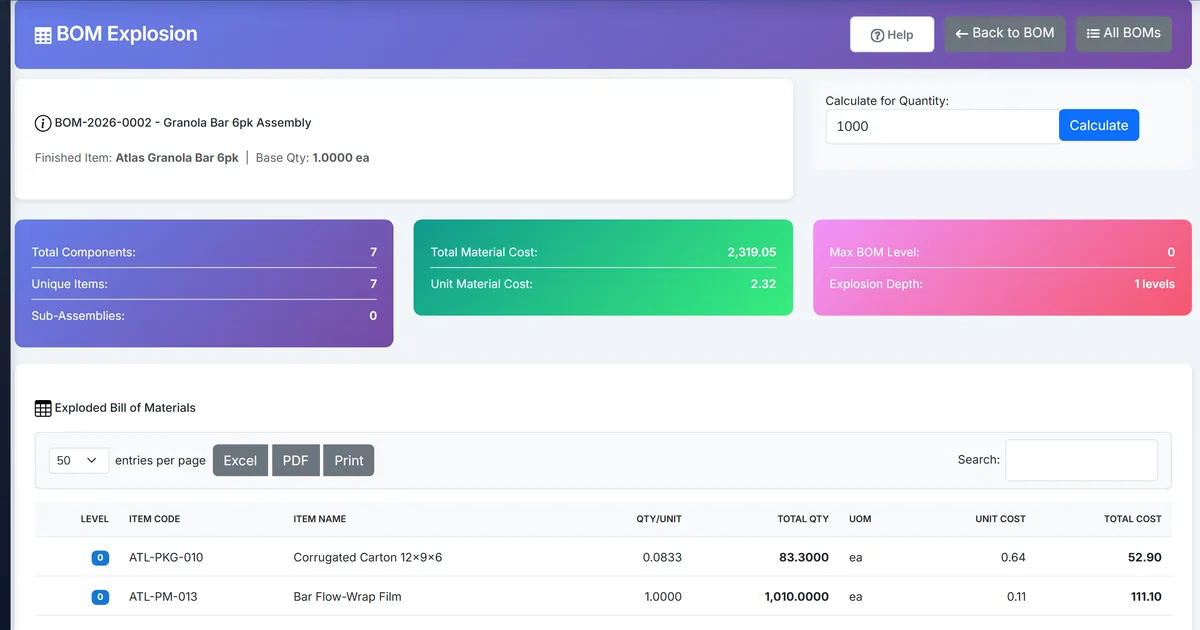Sort by the ITEM NAME column header

click(x=320, y=519)
